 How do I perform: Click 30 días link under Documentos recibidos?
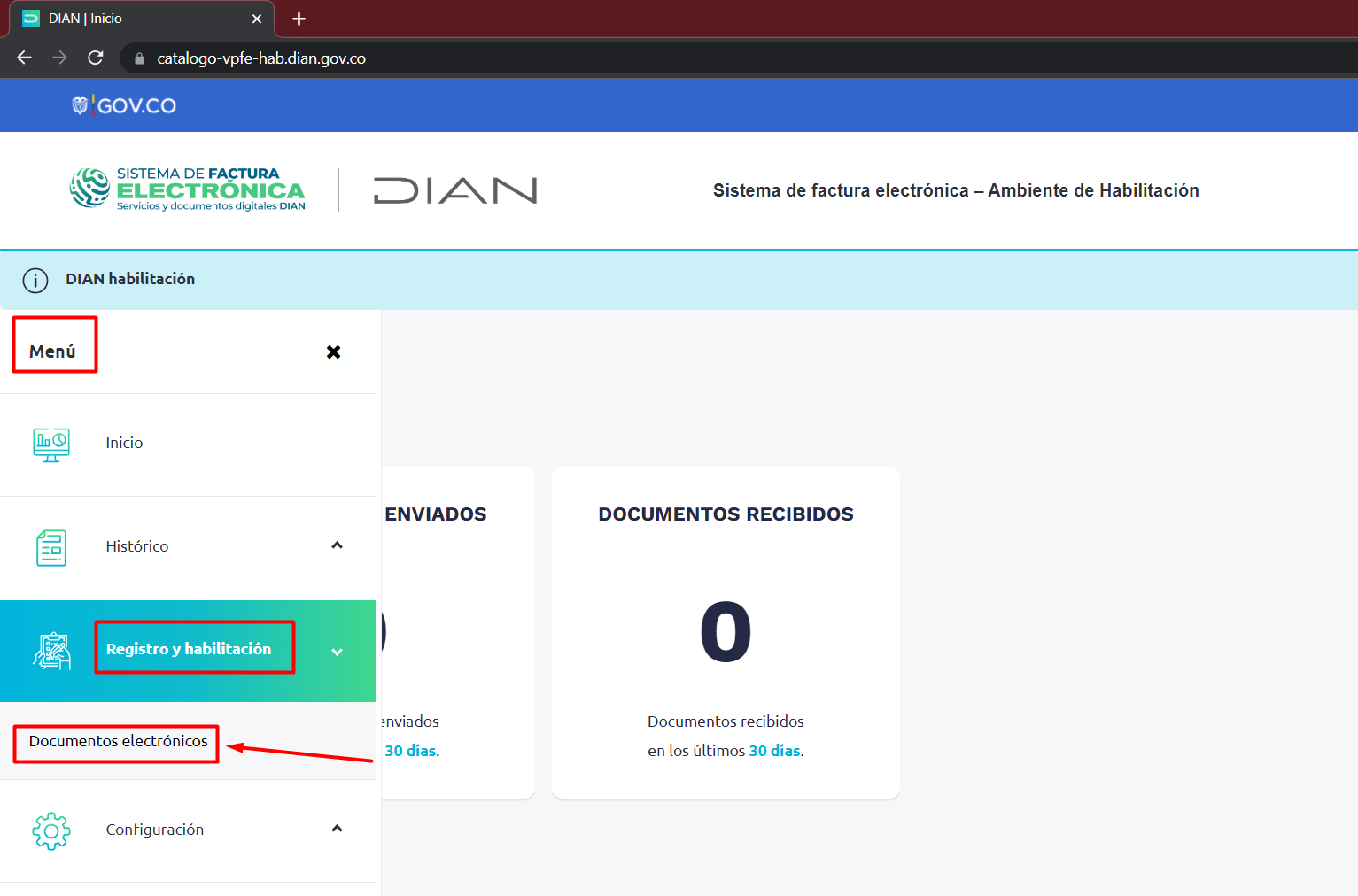(x=775, y=751)
